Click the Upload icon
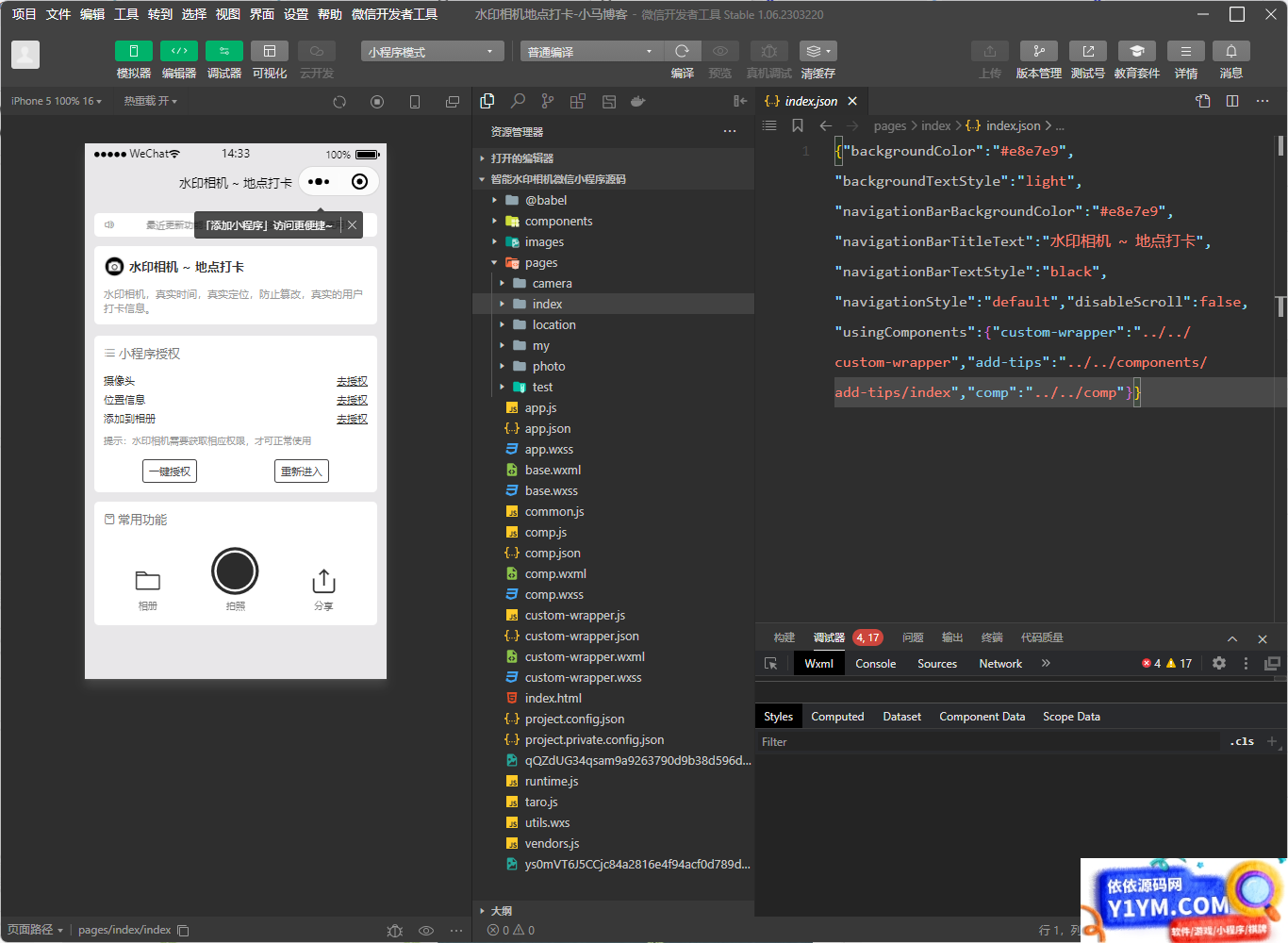Viewport: 1288px width, 943px height. click(x=990, y=51)
